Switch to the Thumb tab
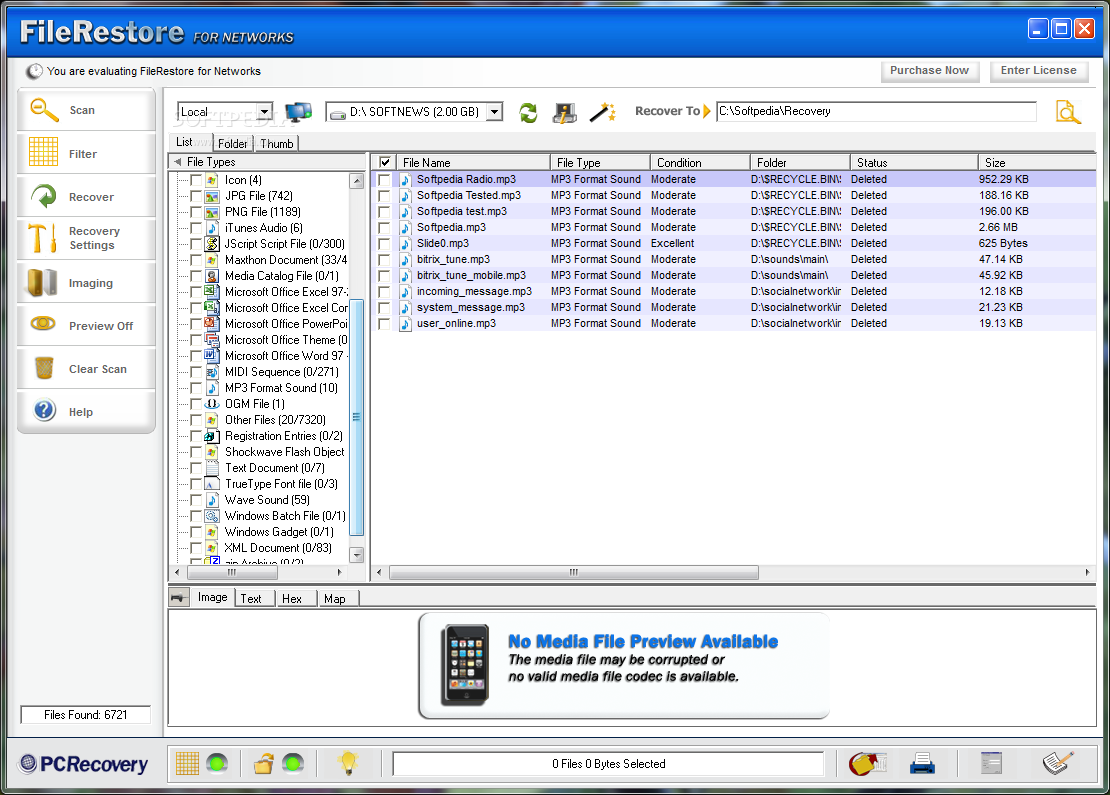The image size is (1110, 795). coord(277,144)
